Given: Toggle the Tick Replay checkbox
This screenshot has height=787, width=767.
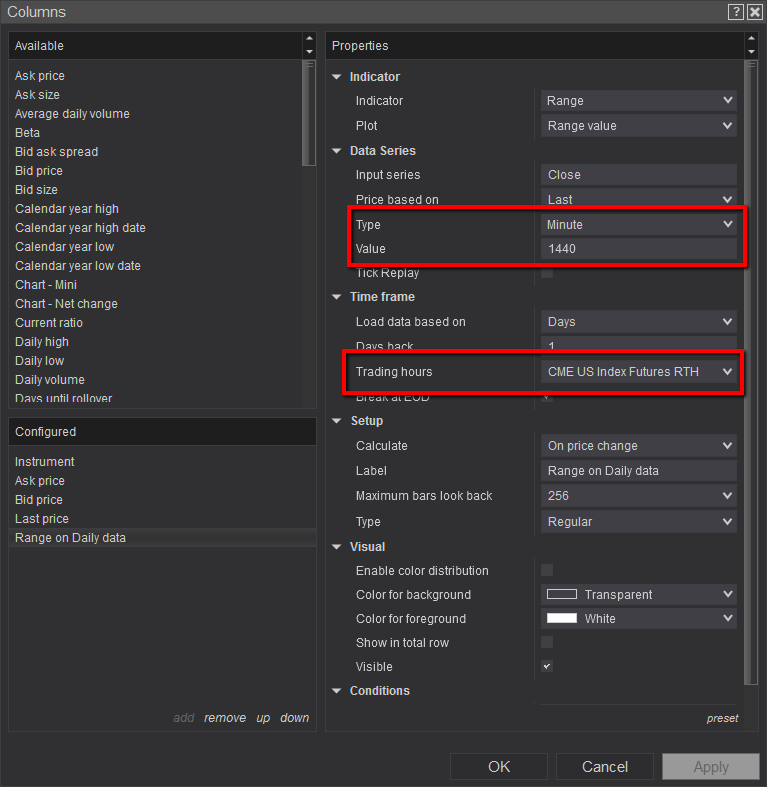Looking at the screenshot, I should point(547,273).
